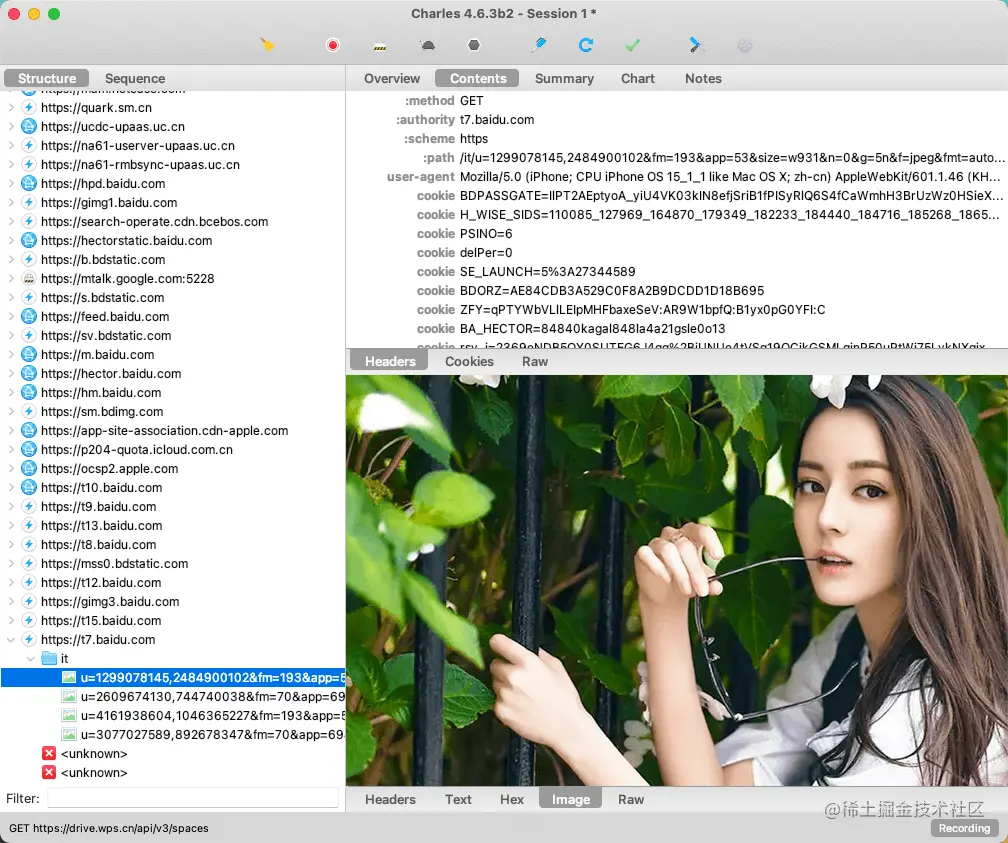The height and width of the screenshot is (843, 1008).
Task: Click status bar GET drive.wps.cn text
Action: coord(109,828)
